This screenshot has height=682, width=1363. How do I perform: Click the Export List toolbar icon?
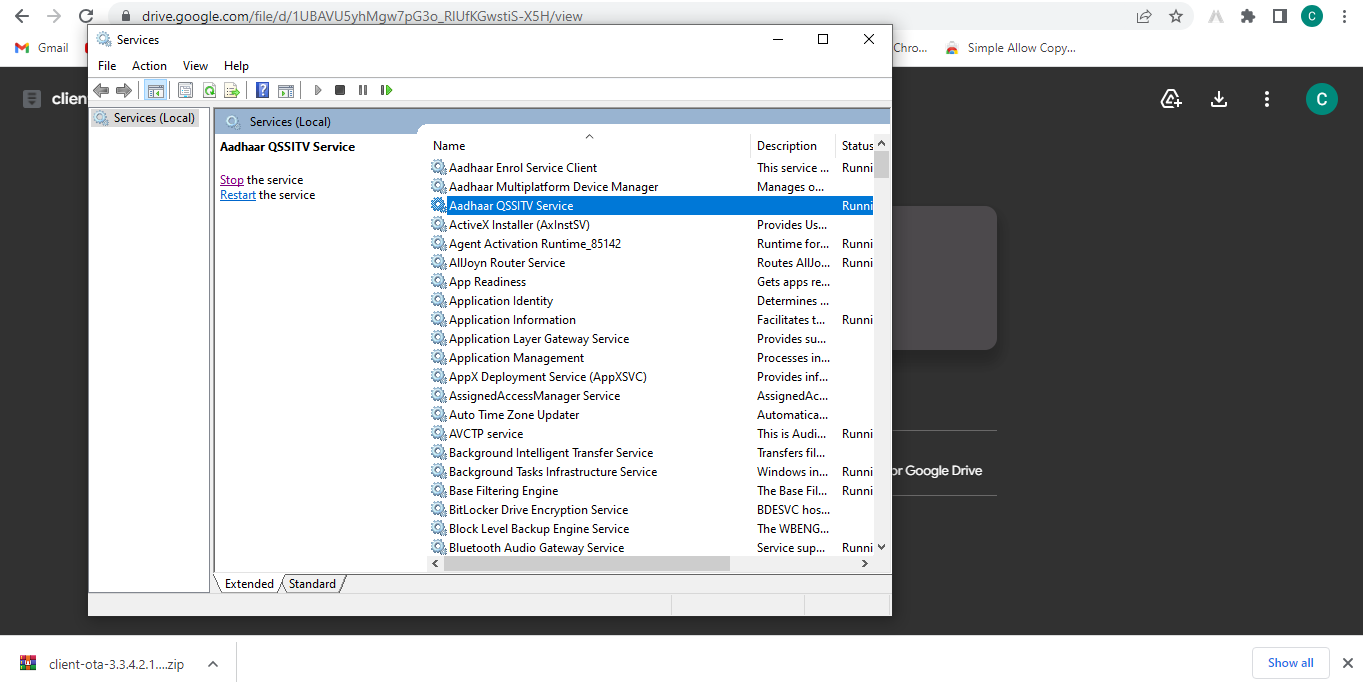(232, 90)
